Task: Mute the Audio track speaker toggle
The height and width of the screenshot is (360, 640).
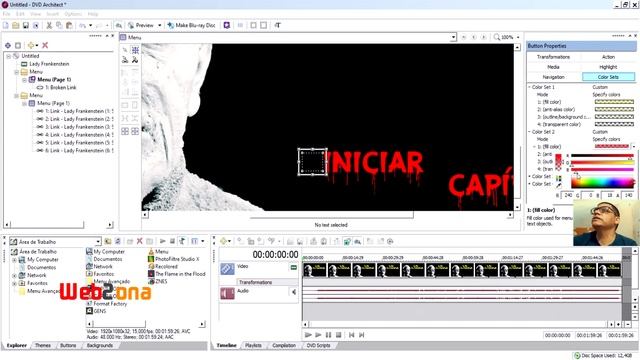Action: pyautogui.click(x=293, y=291)
